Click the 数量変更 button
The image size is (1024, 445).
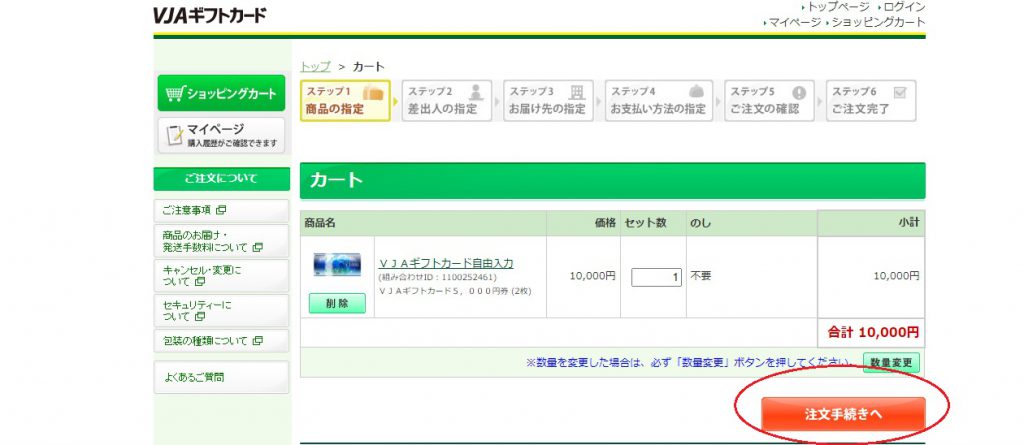(x=891, y=362)
